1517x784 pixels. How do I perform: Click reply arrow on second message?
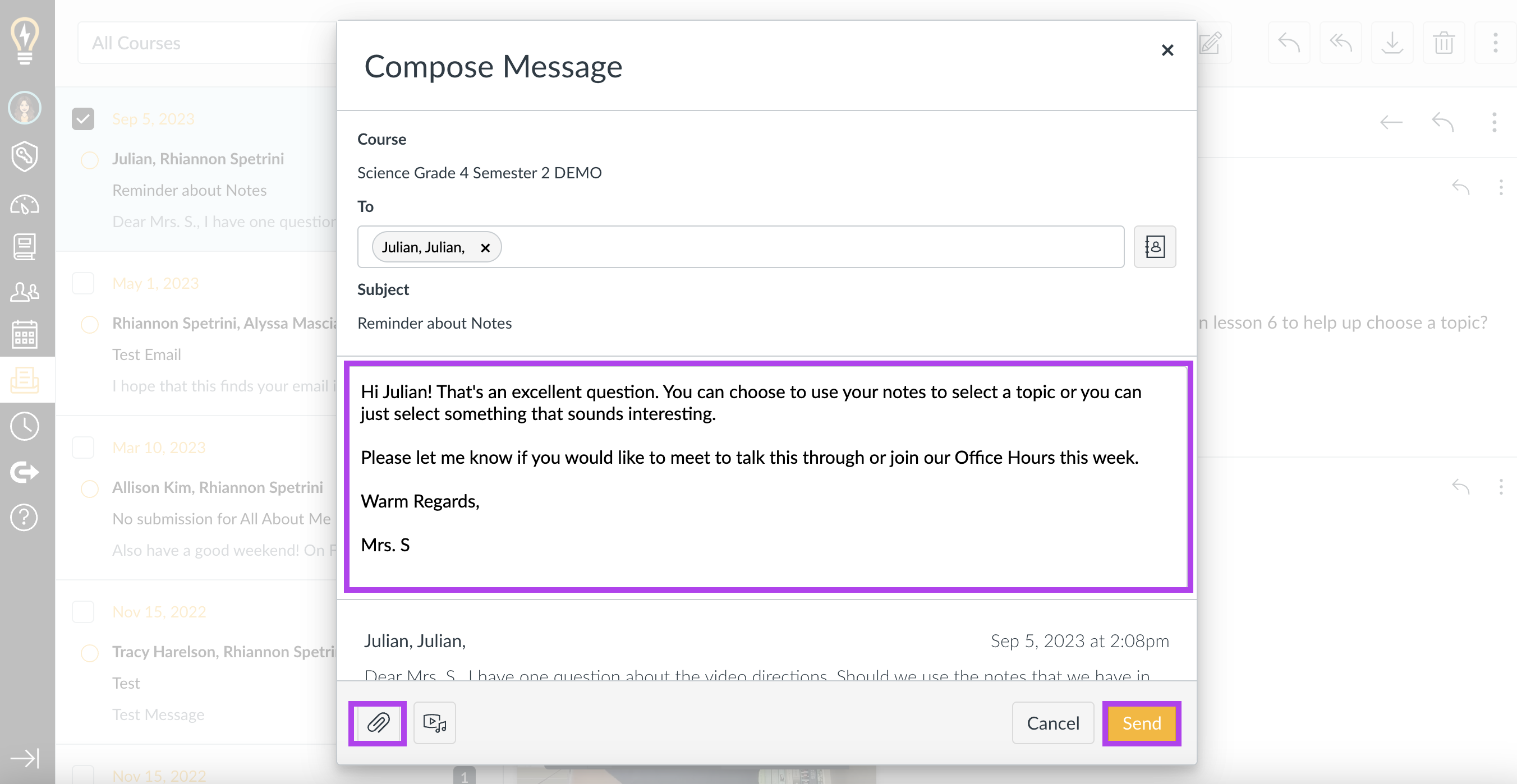point(1461,487)
